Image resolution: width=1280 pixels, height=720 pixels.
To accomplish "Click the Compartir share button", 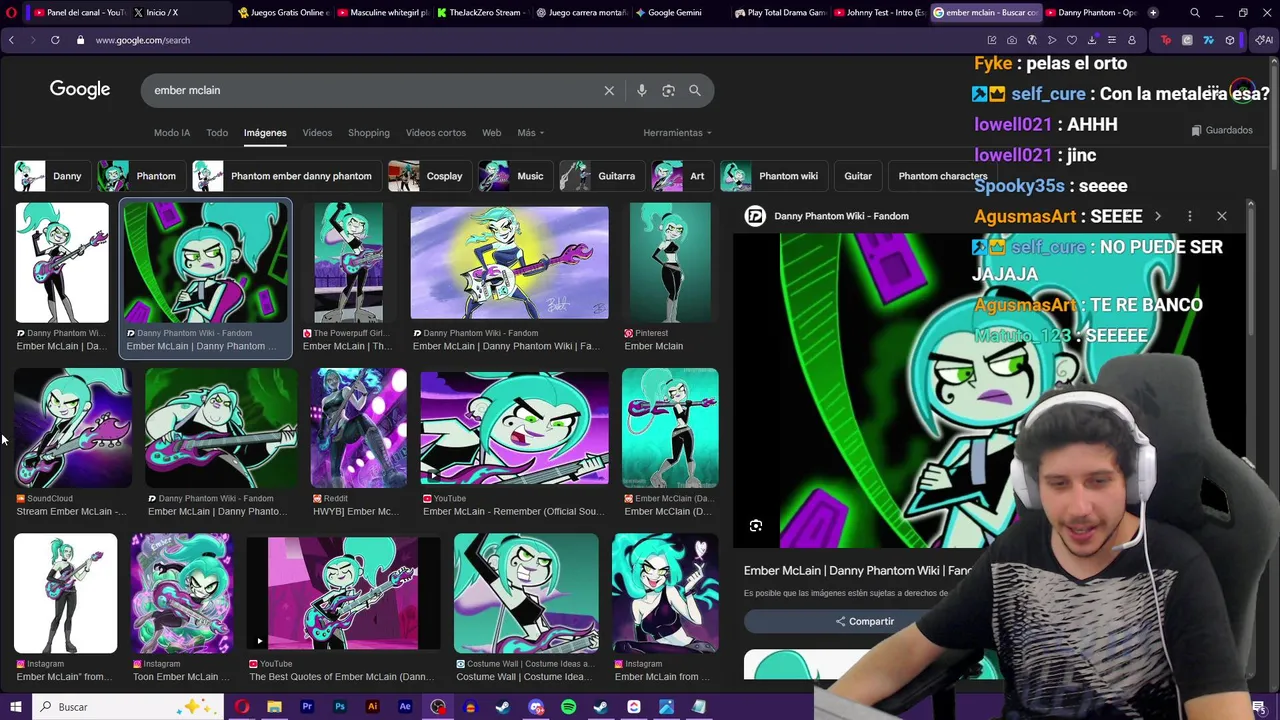I will click(865, 622).
